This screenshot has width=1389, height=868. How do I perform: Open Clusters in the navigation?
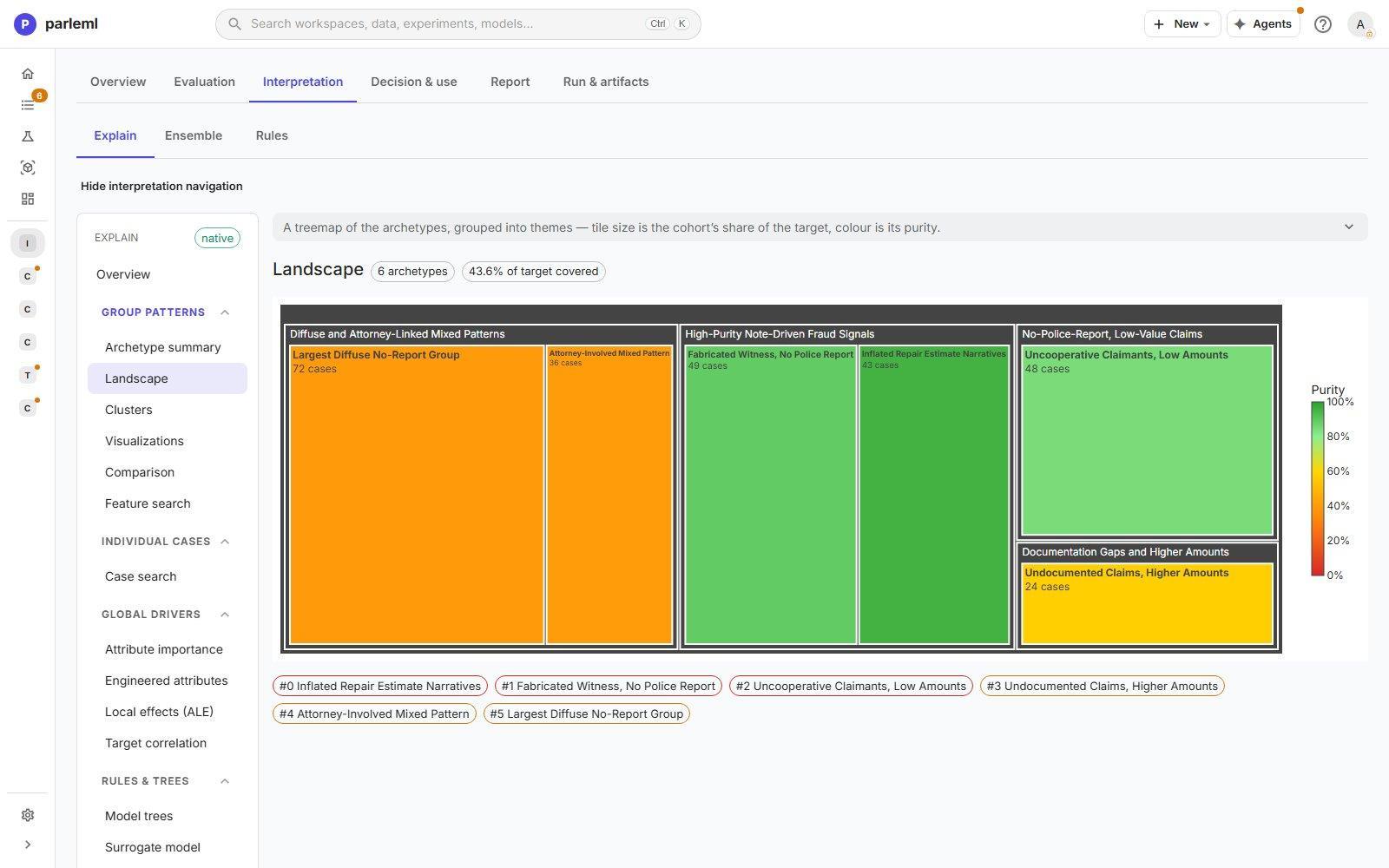[x=168, y=410]
